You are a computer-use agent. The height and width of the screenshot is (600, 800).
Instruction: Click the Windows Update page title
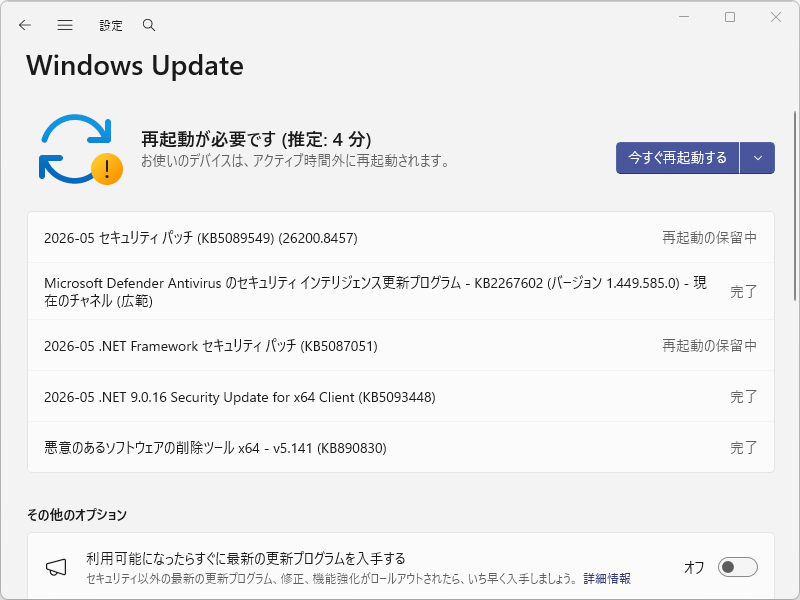135,66
